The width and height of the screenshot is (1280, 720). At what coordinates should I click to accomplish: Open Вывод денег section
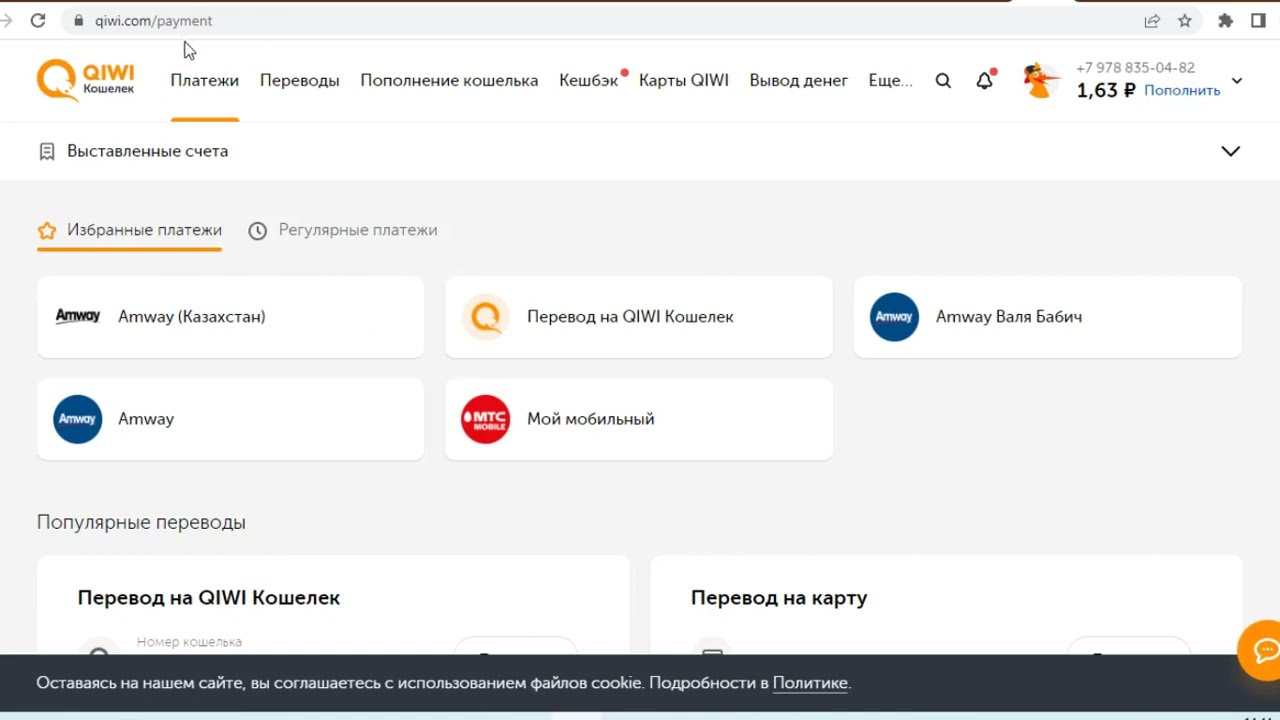pos(799,80)
